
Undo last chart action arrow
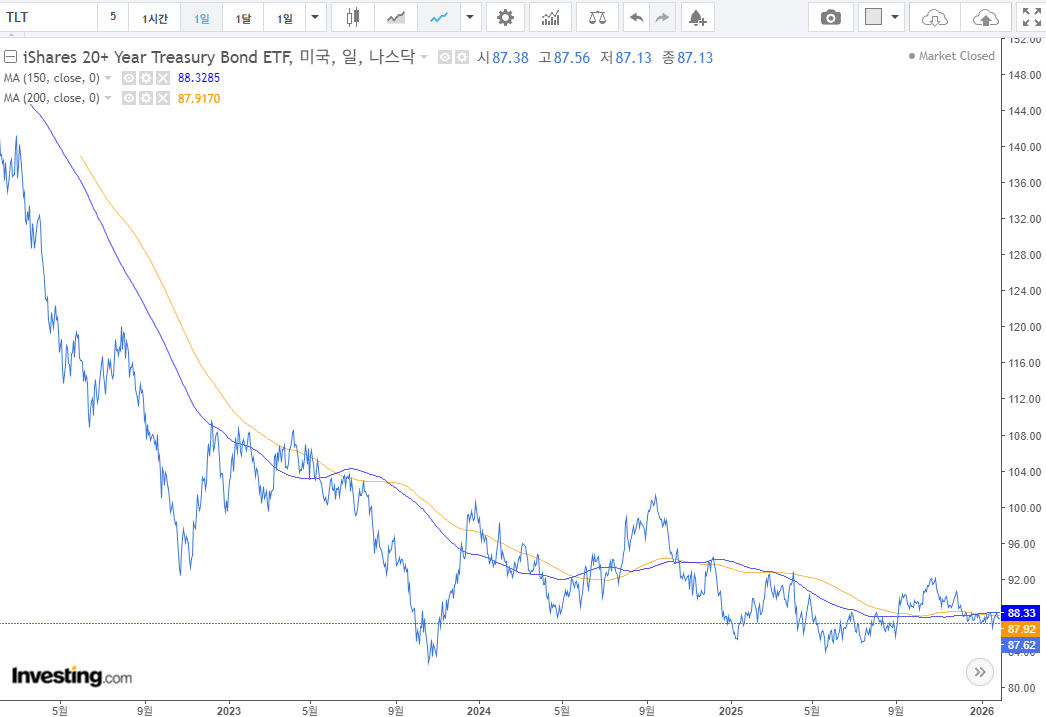(x=636, y=17)
